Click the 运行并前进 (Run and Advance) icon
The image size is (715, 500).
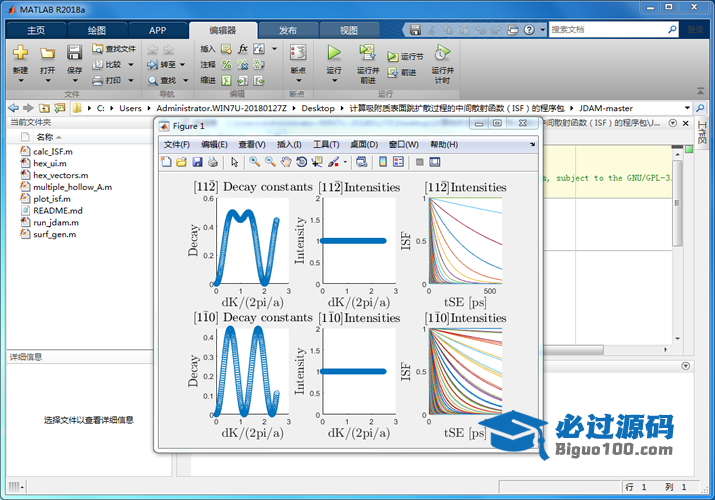pos(368,53)
